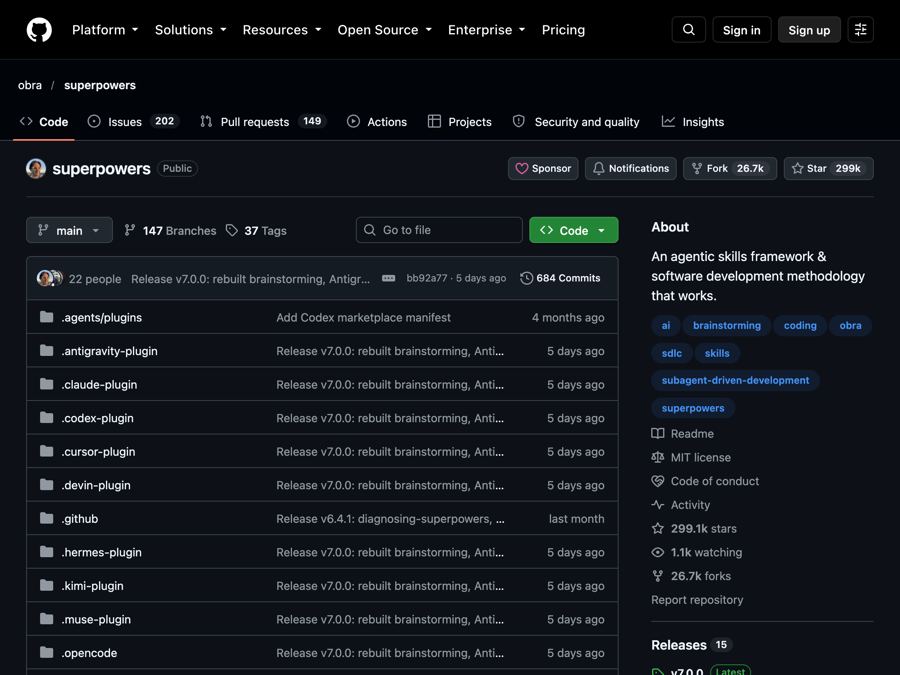The image size is (900, 675).
Task: Open the .claude-plugin folder link
Action: click(x=99, y=385)
